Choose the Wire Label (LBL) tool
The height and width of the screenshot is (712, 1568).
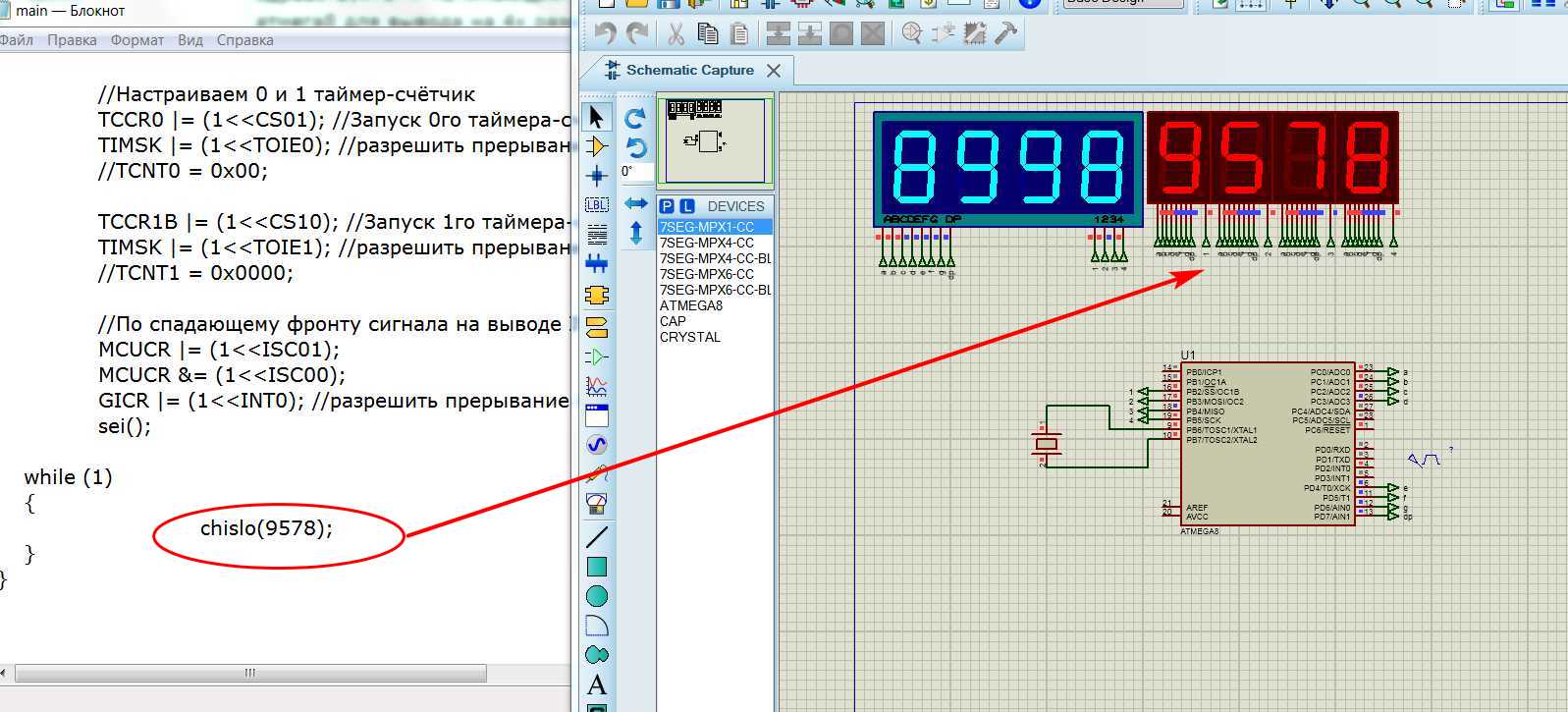pyautogui.click(x=596, y=204)
